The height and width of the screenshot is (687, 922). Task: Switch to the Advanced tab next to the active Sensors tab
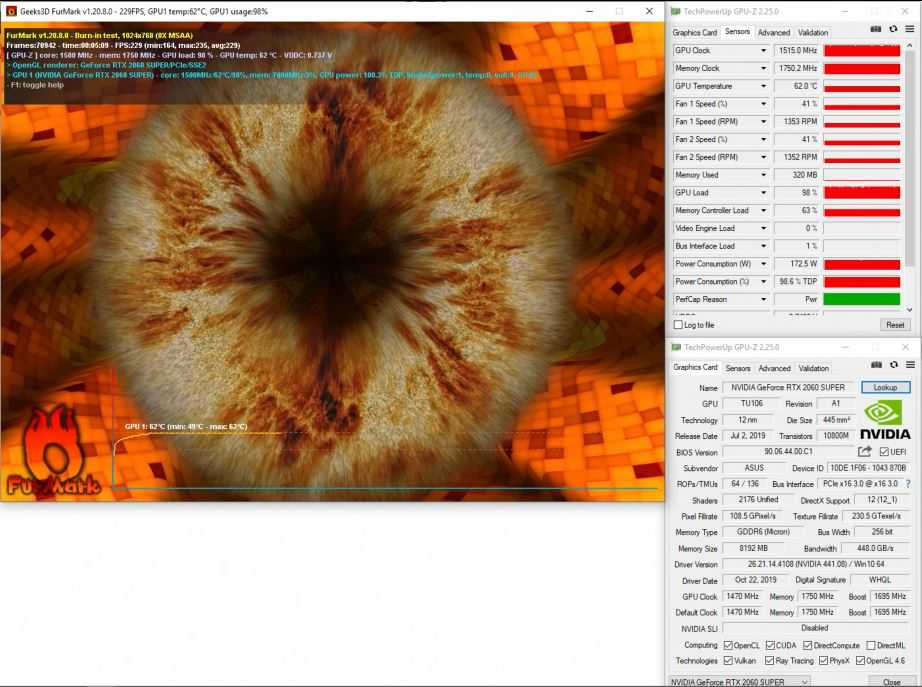[x=773, y=32]
